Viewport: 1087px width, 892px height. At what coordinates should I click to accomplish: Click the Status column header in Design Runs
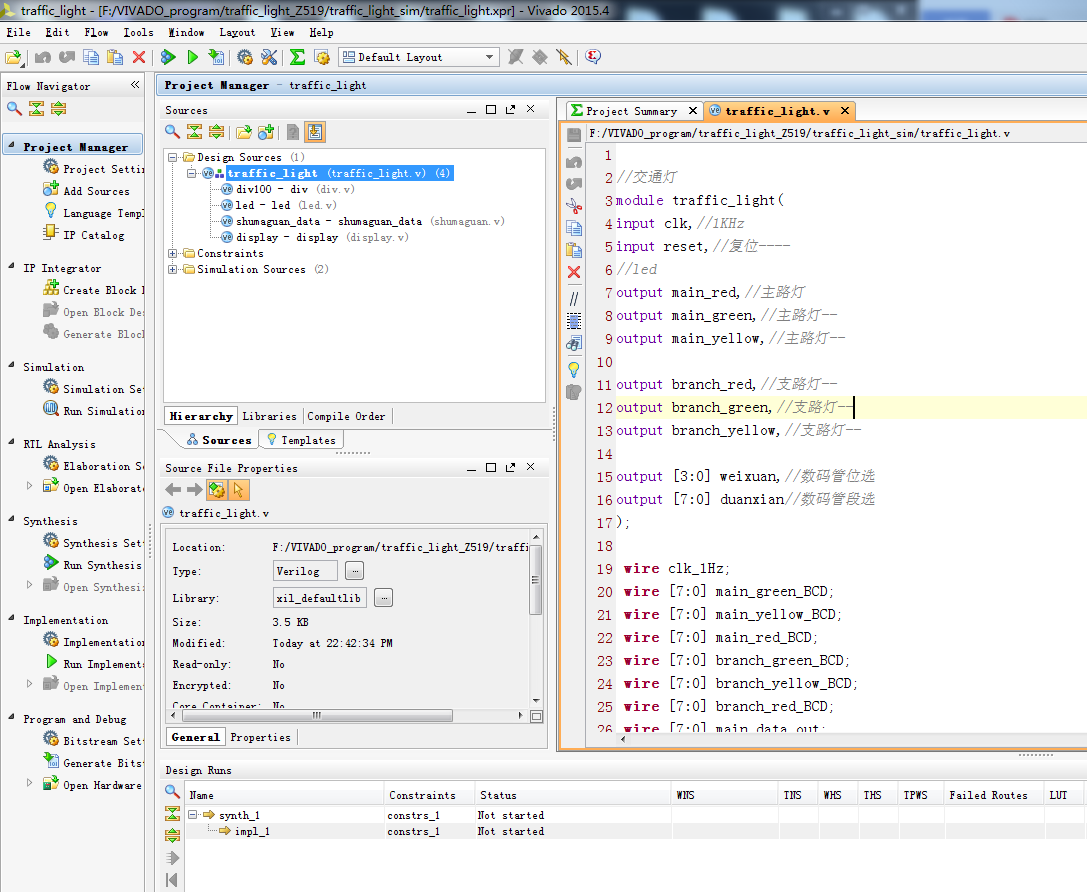[573, 795]
